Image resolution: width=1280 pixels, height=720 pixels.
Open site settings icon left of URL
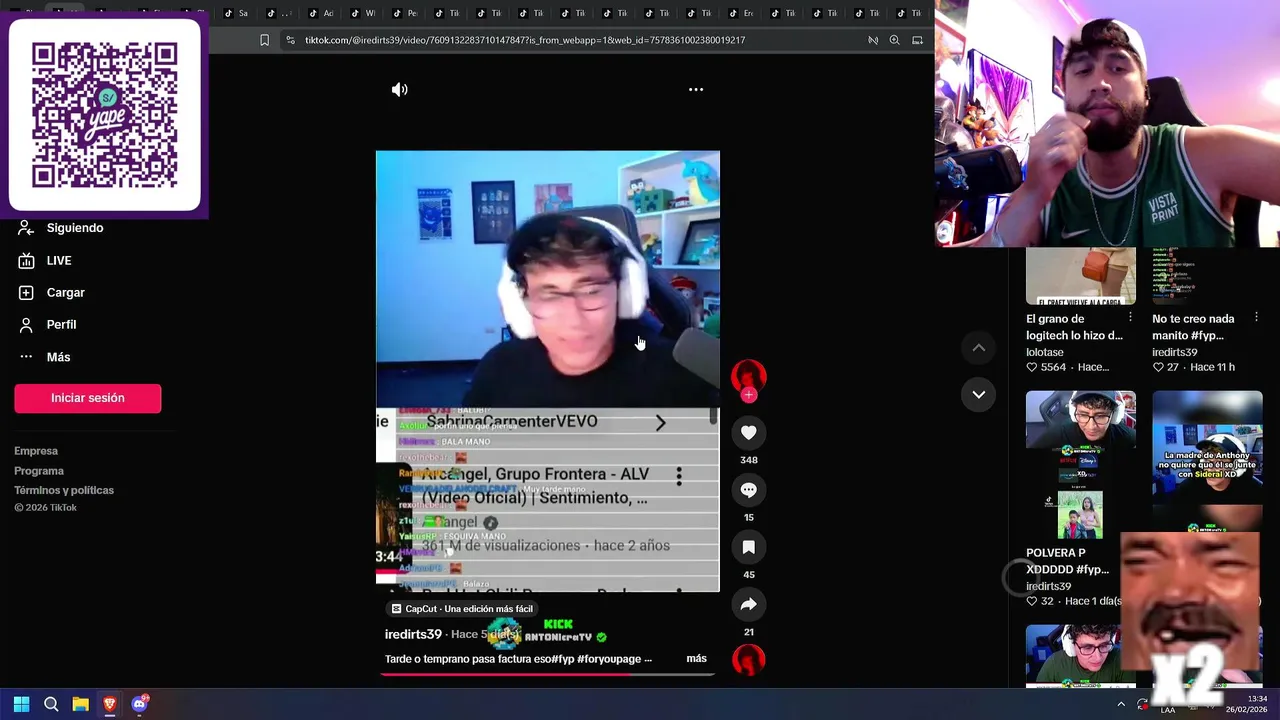pos(290,40)
